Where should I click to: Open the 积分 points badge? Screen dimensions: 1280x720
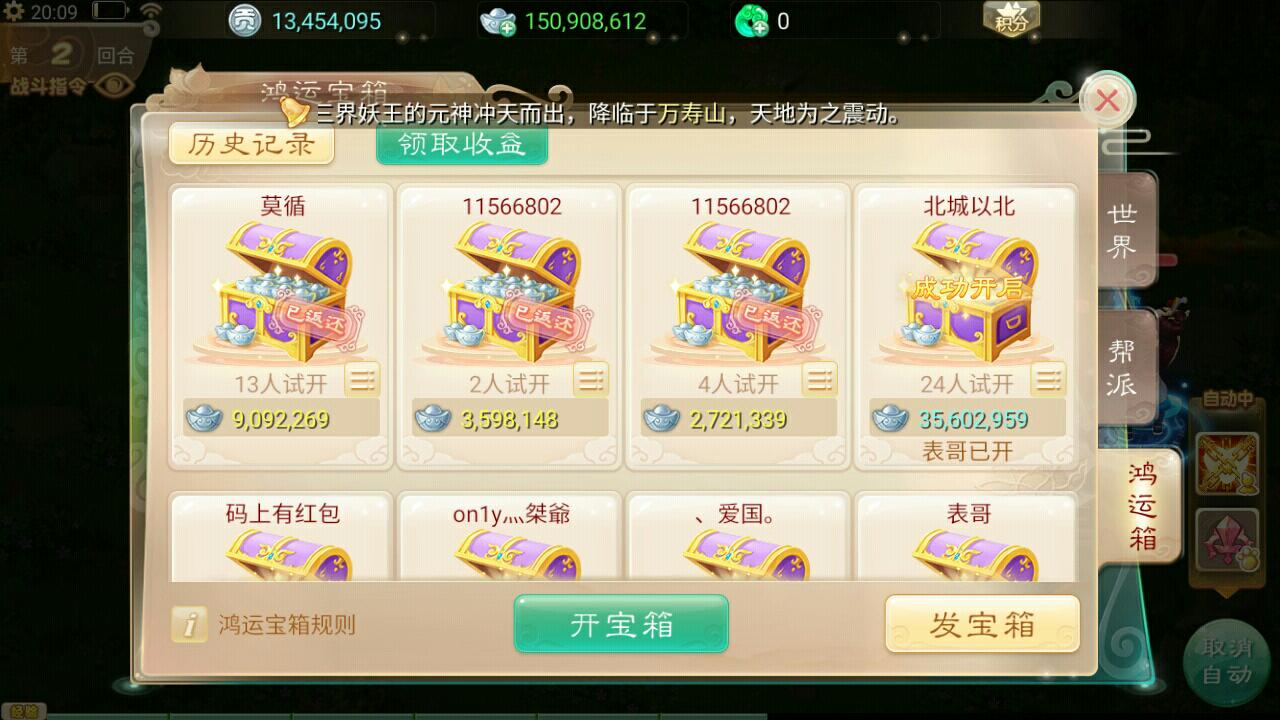click(x=1012, y=19)
